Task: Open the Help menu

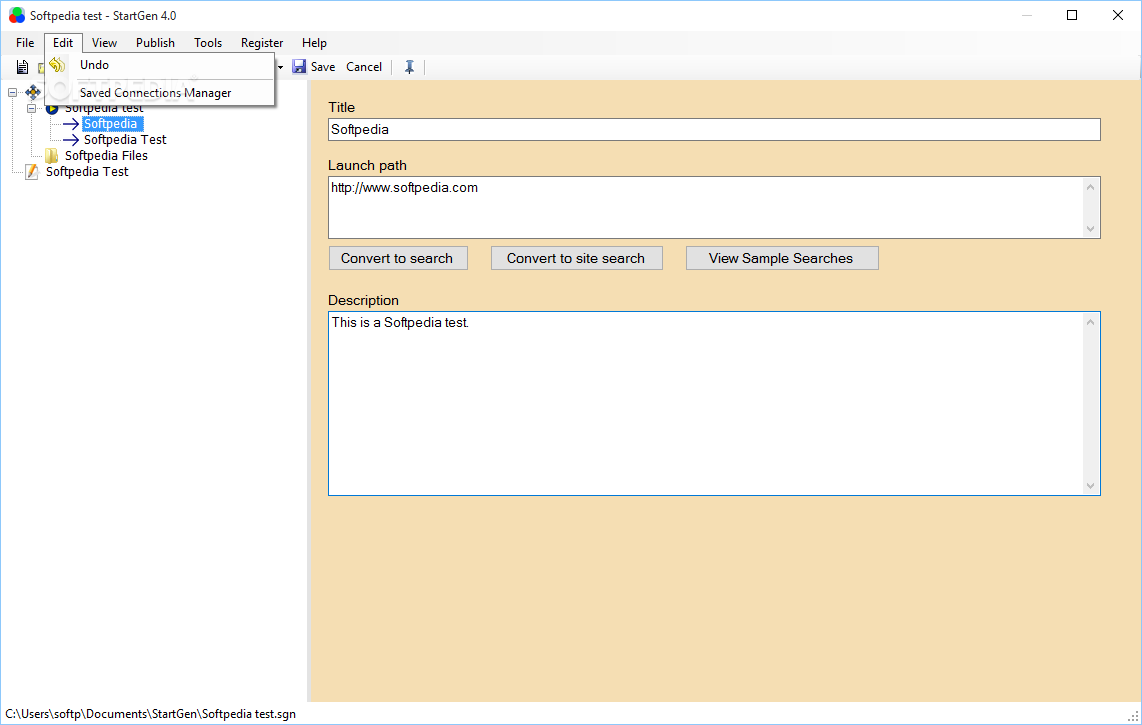Action: (314, 43)
